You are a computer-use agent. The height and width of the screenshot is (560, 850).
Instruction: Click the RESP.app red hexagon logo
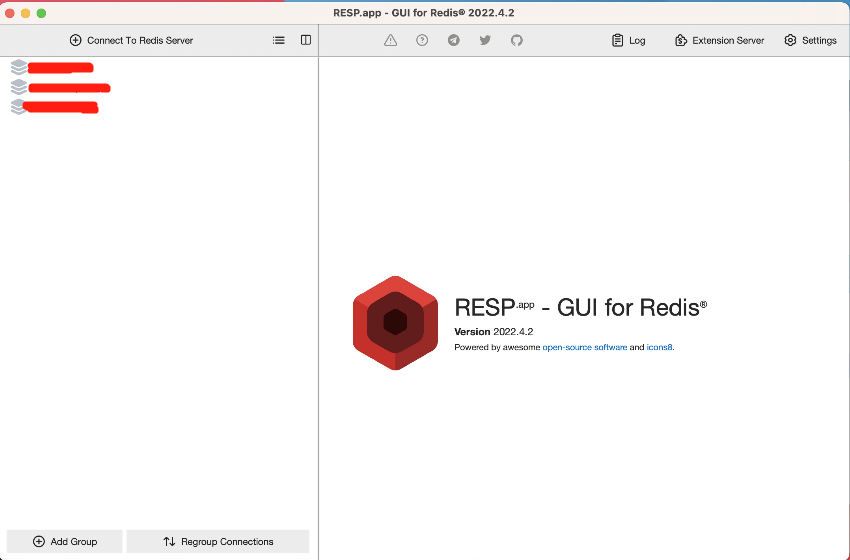395,323
